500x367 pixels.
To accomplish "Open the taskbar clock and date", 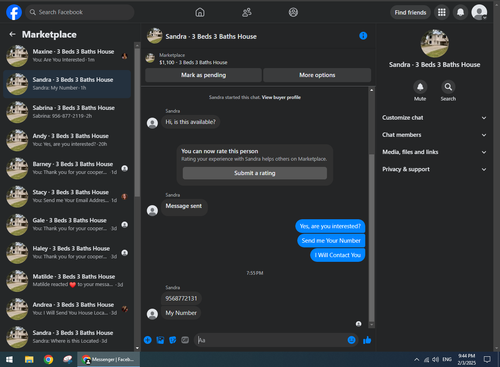I will click(x=466, y=359).
